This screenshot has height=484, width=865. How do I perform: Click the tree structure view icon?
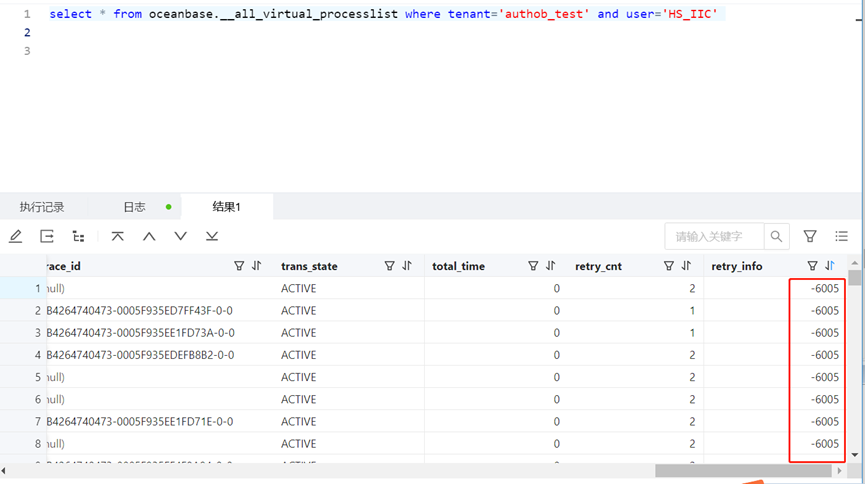78,237
